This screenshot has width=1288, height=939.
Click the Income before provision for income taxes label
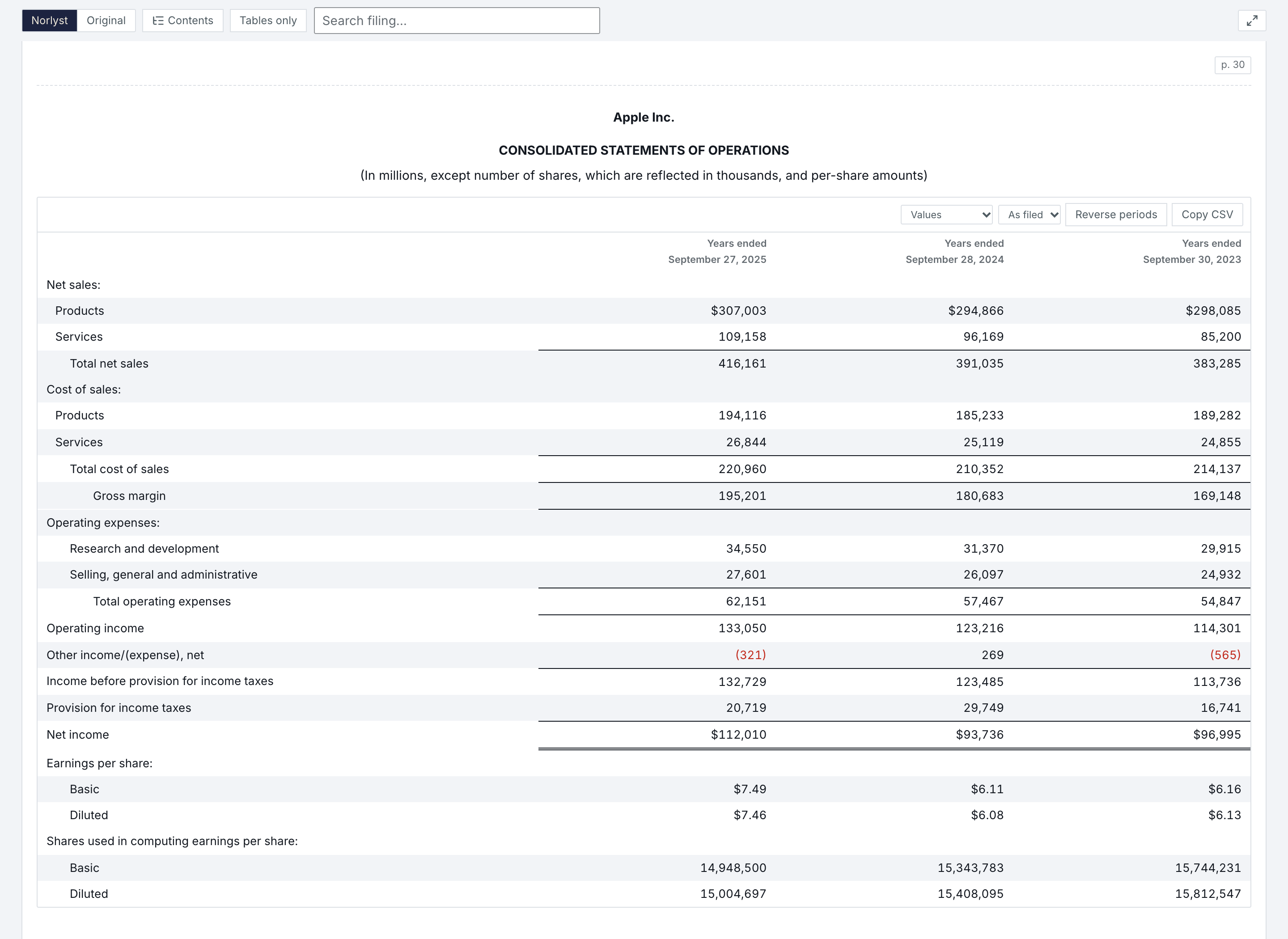coord(160,681)
